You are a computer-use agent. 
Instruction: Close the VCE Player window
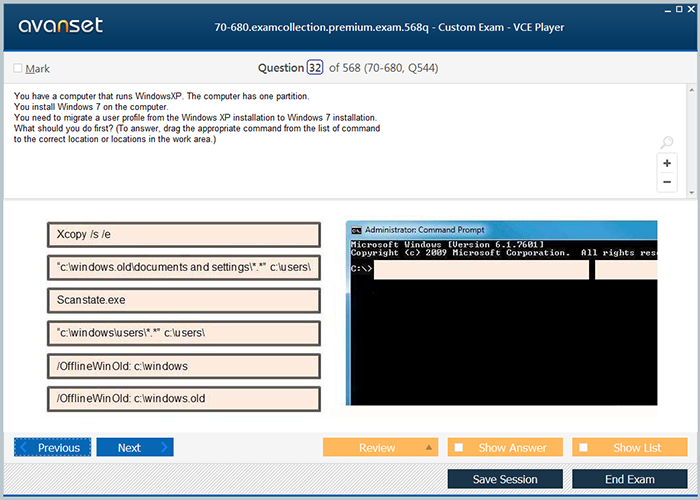point(691,9)
